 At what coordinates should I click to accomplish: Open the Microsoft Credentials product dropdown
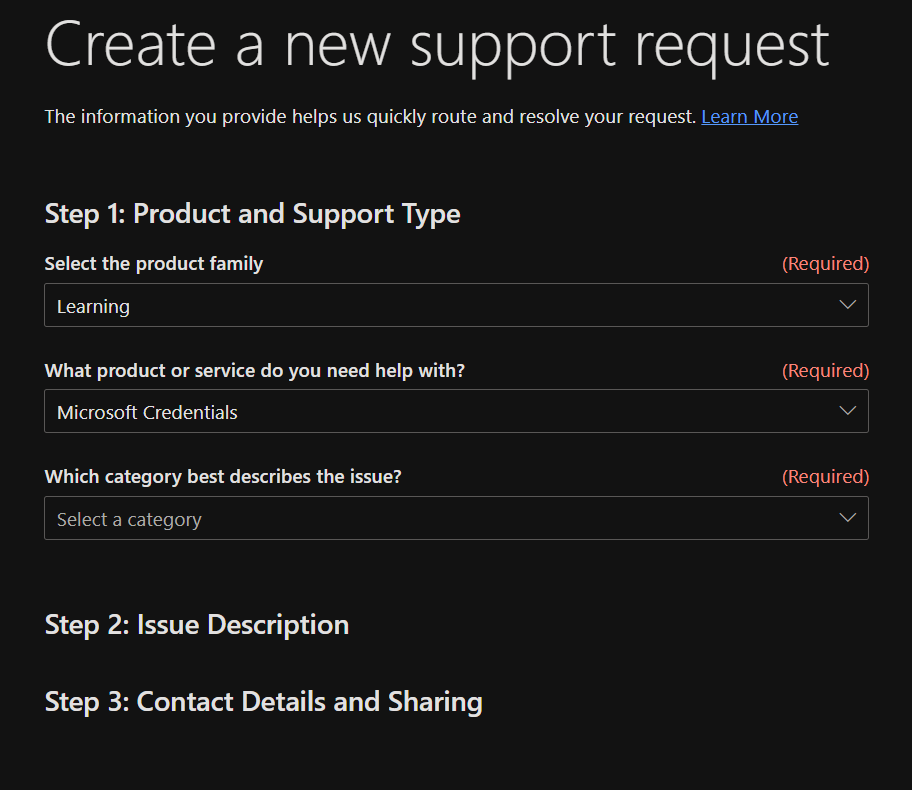[x=456, y=411]
